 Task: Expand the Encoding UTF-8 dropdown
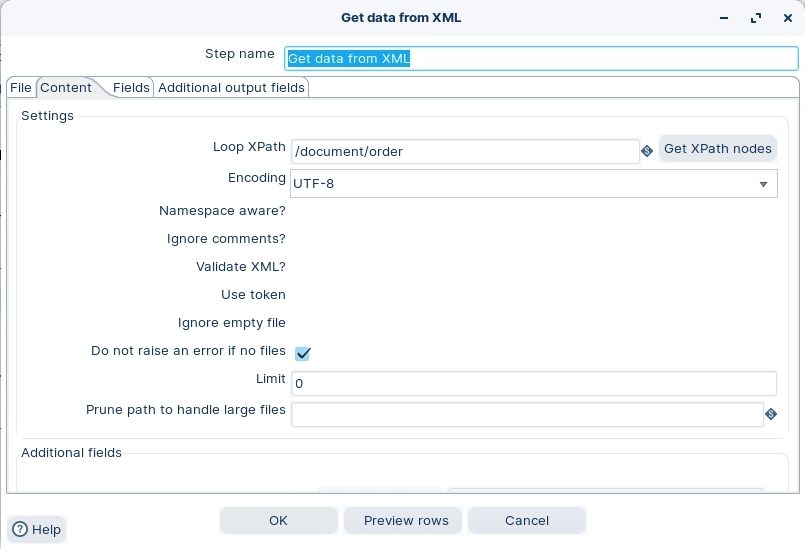[763, 184]
